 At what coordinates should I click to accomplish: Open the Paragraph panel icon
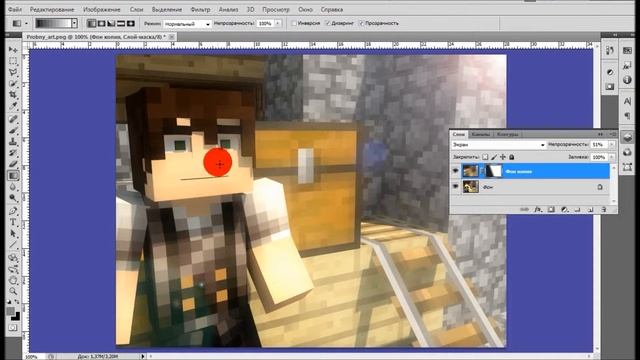click(627, 116)
